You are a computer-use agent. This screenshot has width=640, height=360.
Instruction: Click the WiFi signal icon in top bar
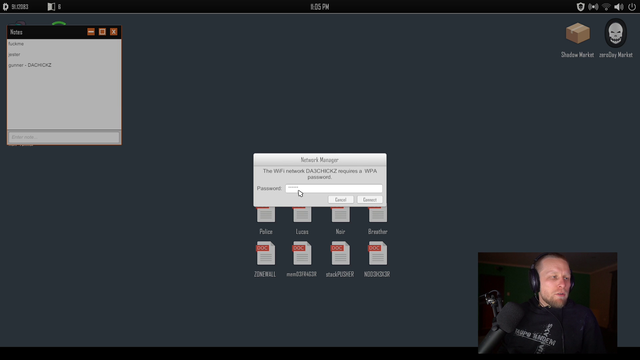pyautogui.click(x=606, y=7)
